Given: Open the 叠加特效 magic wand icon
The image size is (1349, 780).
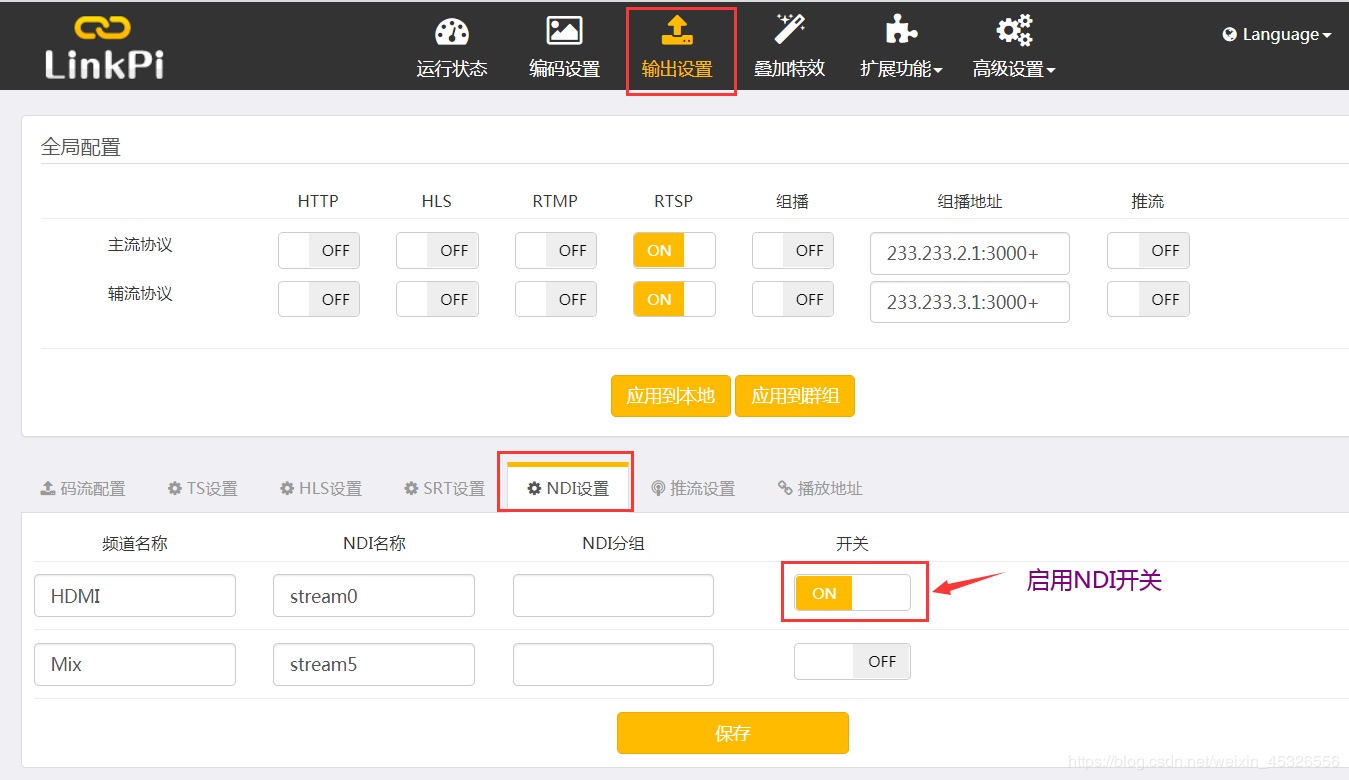Looking at the screenshot, I should (x=789, y=31).
